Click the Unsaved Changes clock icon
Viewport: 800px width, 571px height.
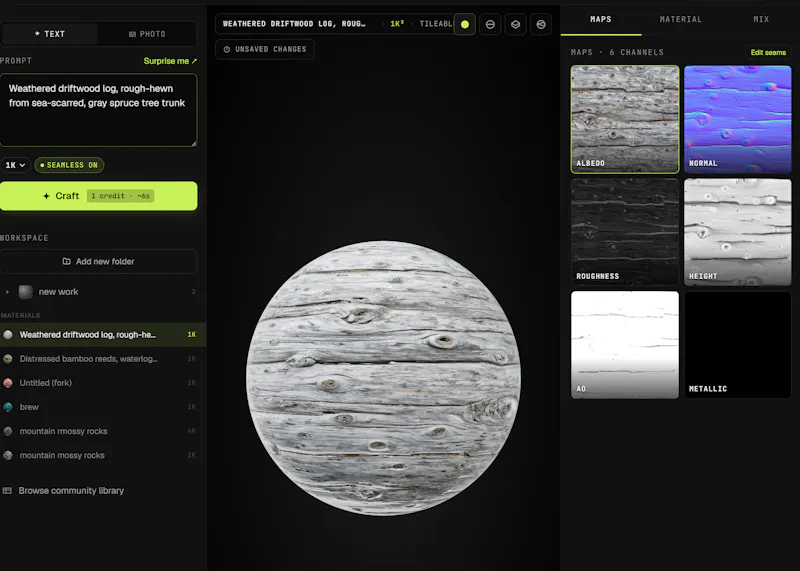coord(227,49)
